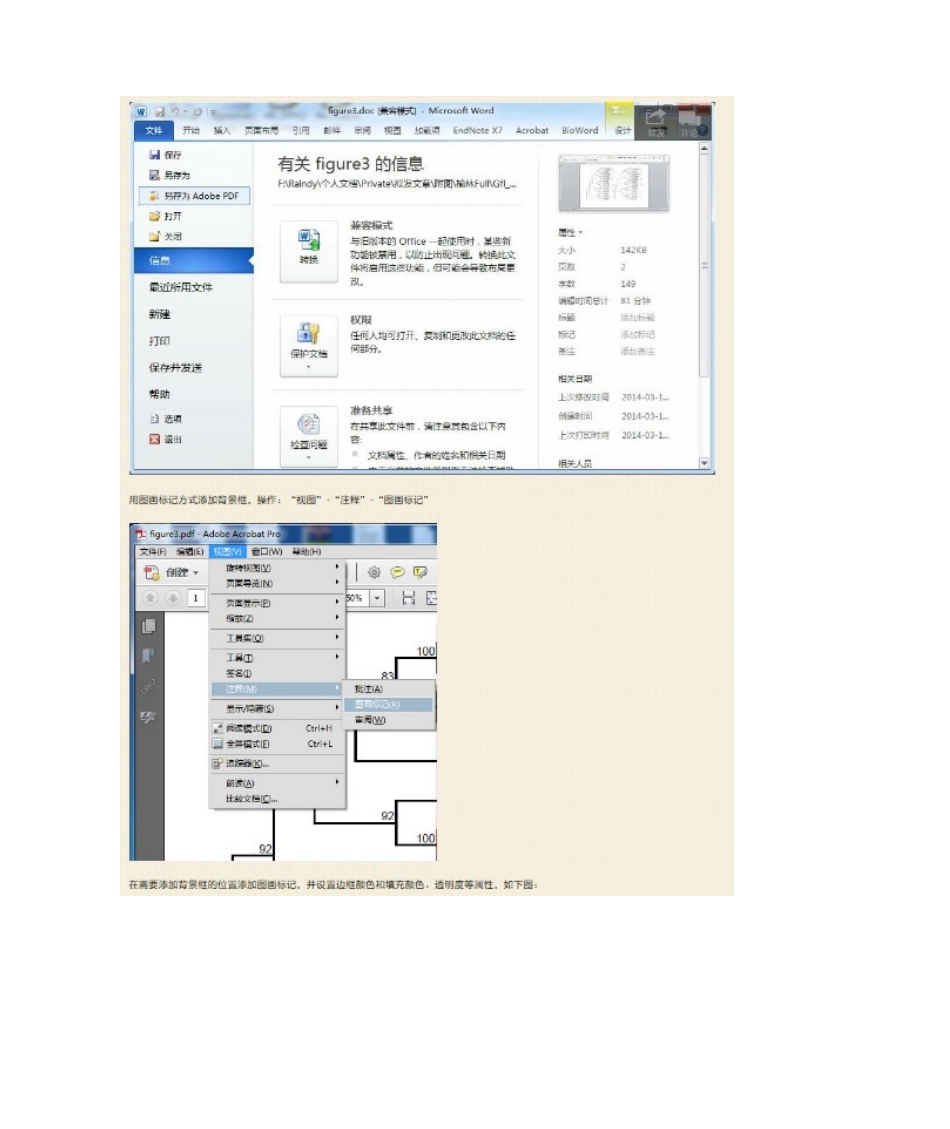Viewport: 950px width, 1129px height.
Task: Click the previous page up-arrow button
Action: (x=150, y=598)
